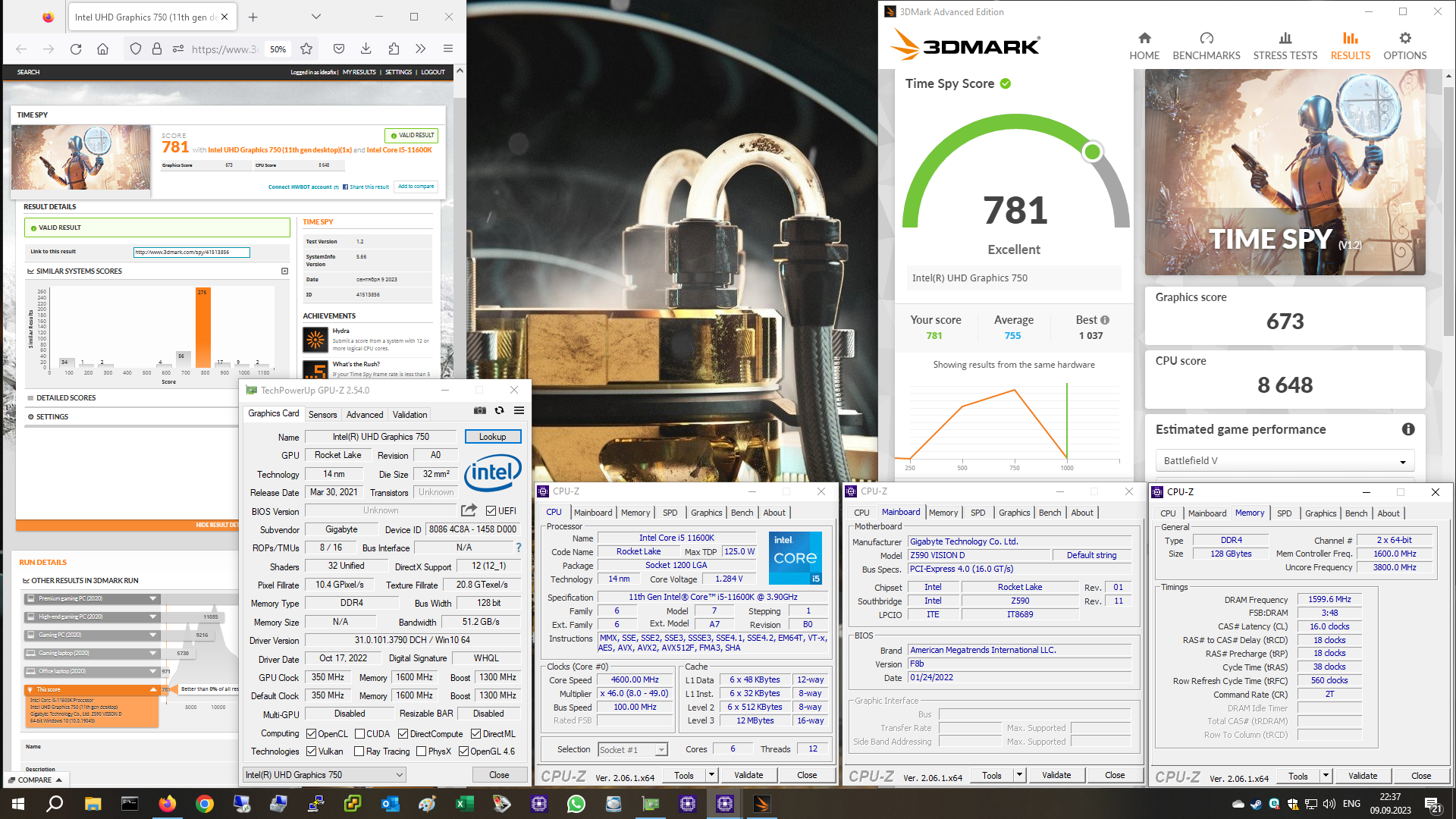1456x819 pixels.
Task: Open SPD tab in Memory CPU-Z window
Action: coord(1284,513)
